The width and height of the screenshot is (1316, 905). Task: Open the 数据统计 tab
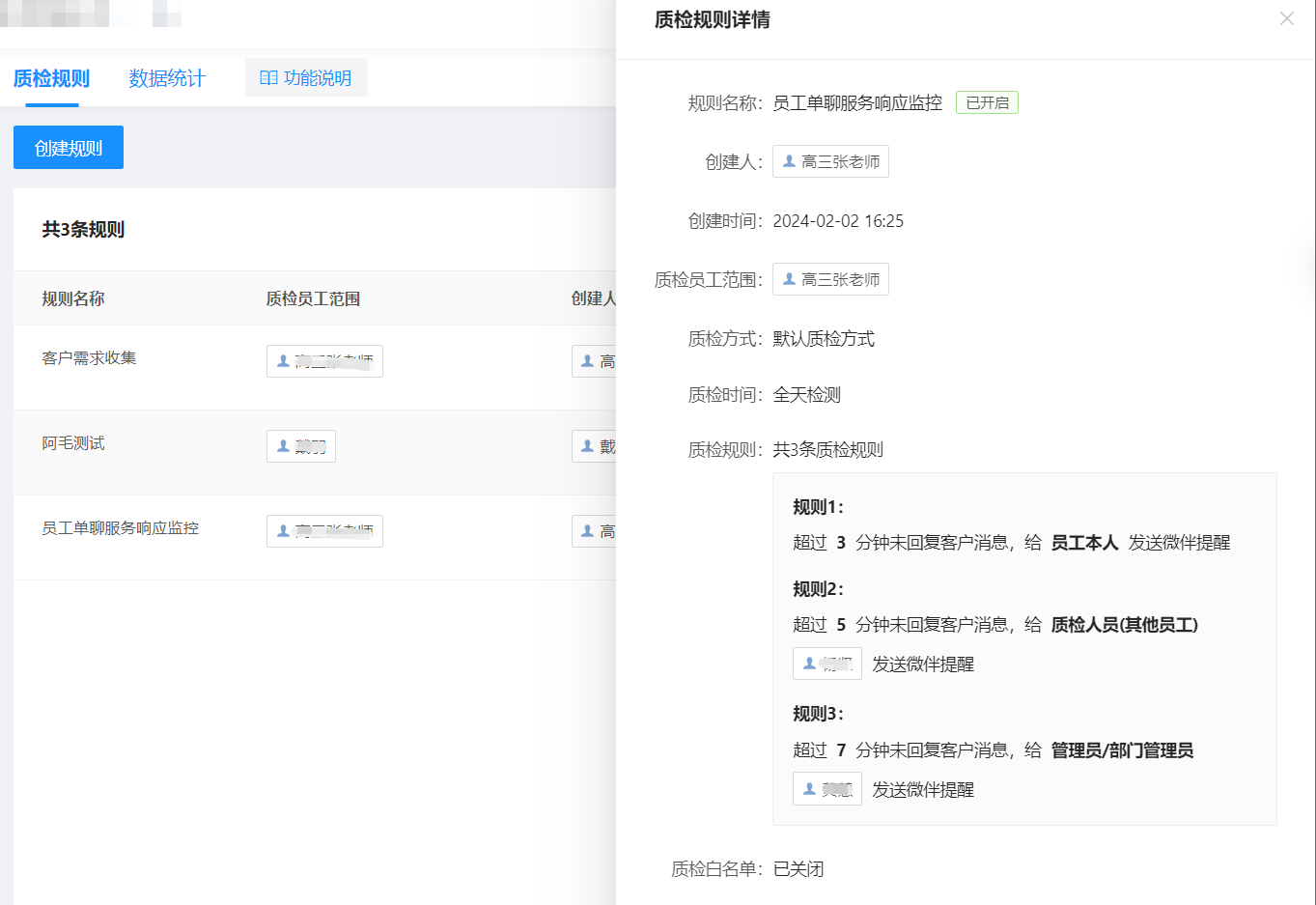click(x=167, y=78)
